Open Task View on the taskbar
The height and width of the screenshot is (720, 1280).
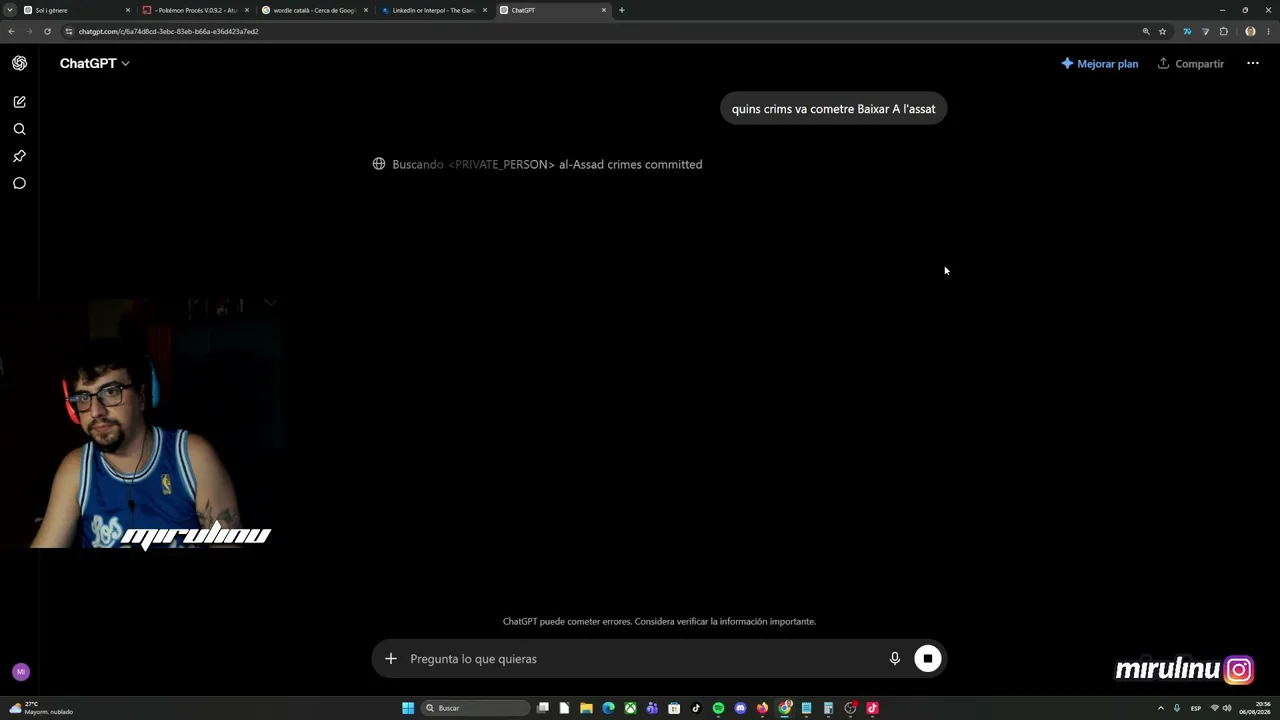[x=543, y=708]
